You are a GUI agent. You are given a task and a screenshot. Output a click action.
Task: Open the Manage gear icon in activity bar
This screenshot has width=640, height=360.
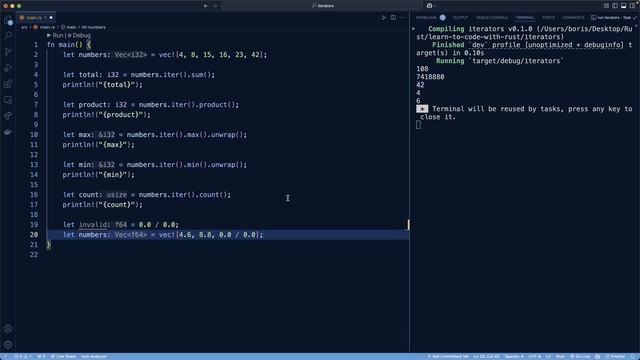8,344
